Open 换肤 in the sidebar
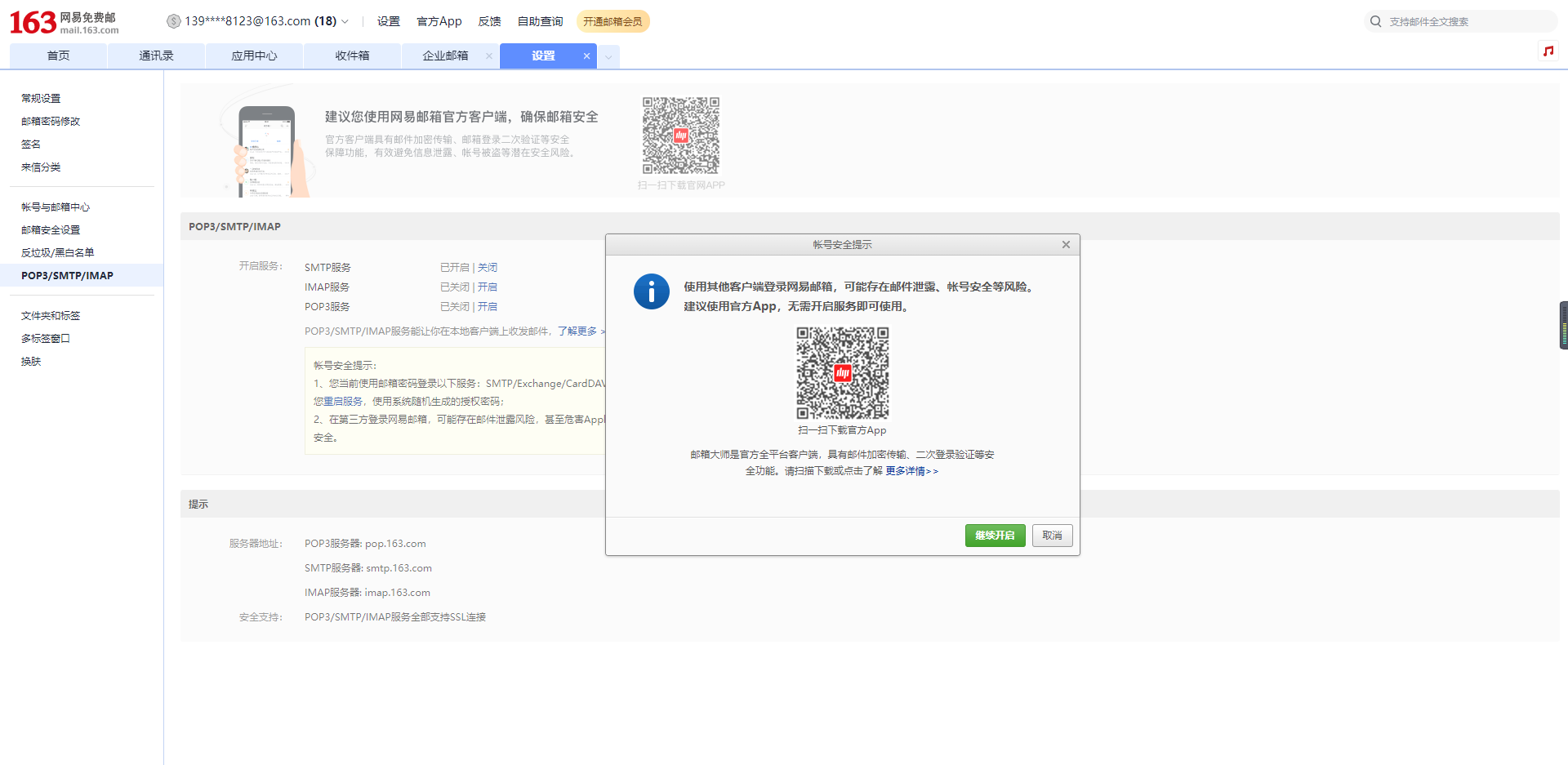The width and height of the screenshot is (1568, 765). point(31,361)
